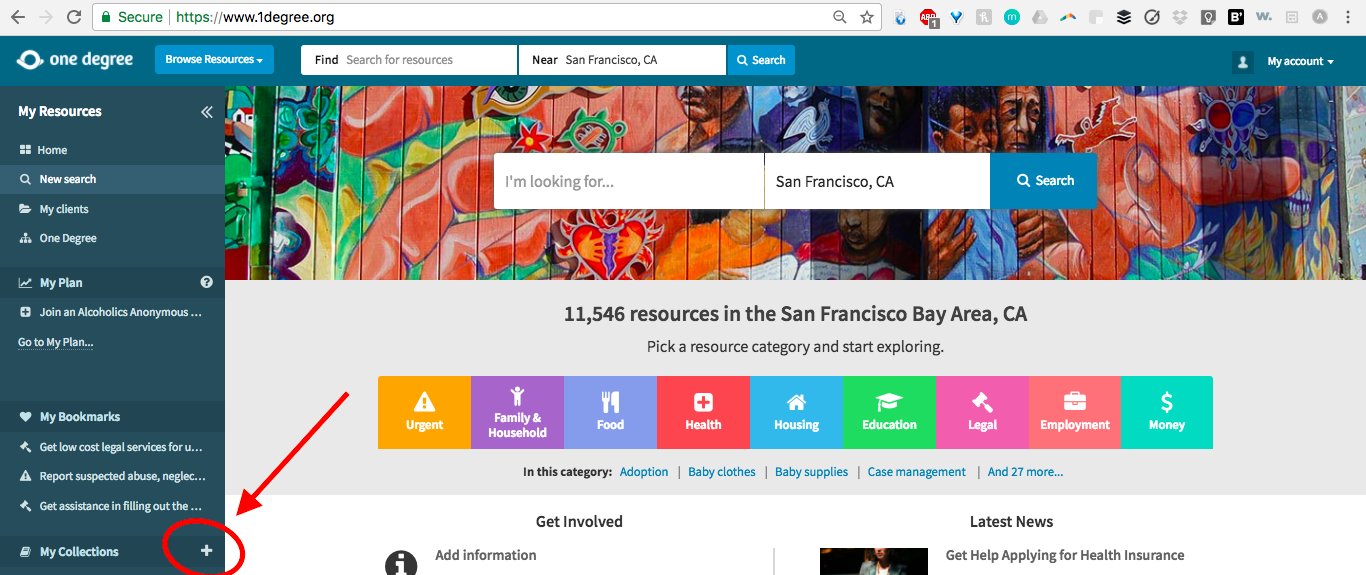Open the Baby clothes subcategory link
Viewport: 1366px width, 575px height.
(x=722, y=472)
